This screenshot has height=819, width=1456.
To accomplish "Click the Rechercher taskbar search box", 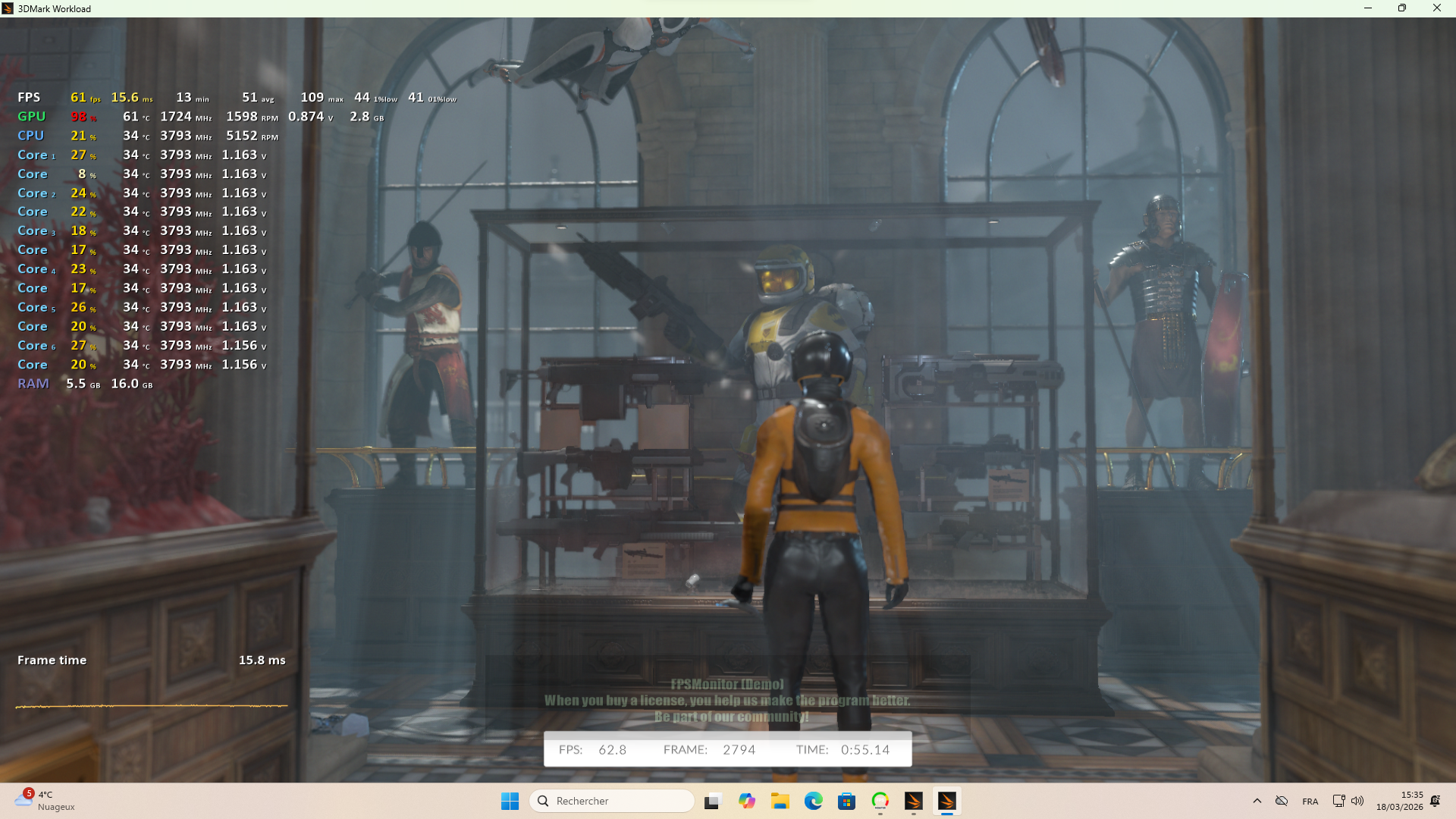I will 611,801.
